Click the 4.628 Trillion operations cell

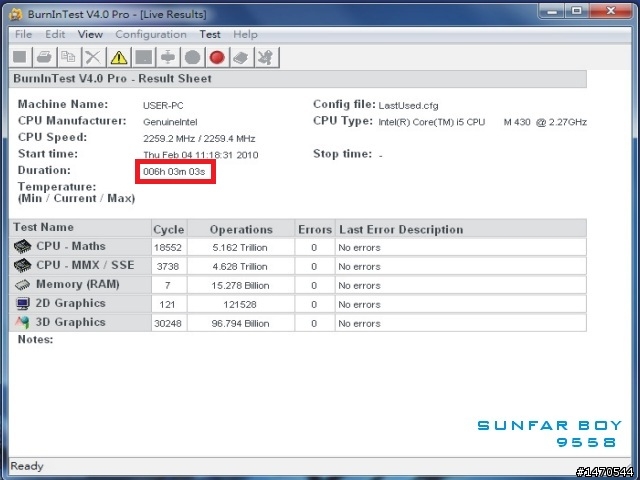240,267
